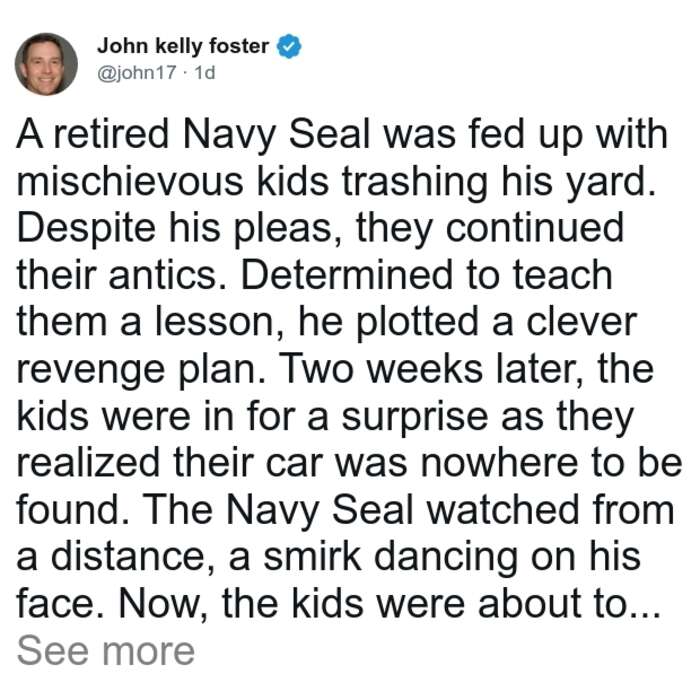Click the blue verified checkmark badge
Viewport: 700px width, 700px height.
[289, 46]
